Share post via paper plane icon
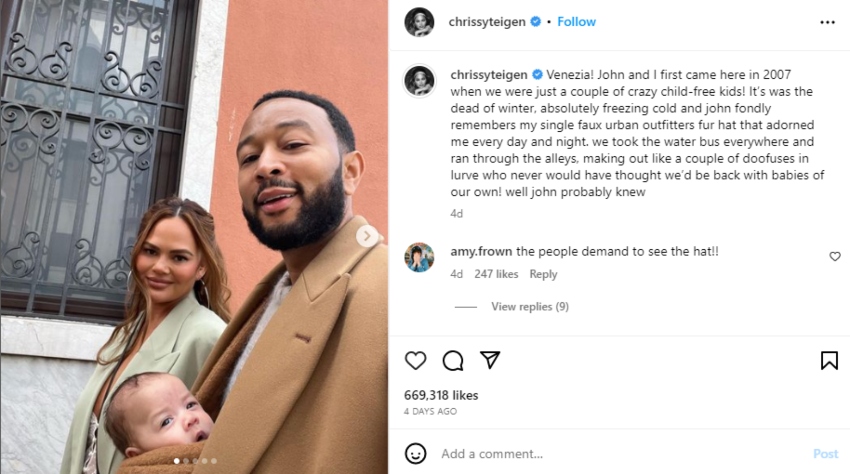 point(490,360)
